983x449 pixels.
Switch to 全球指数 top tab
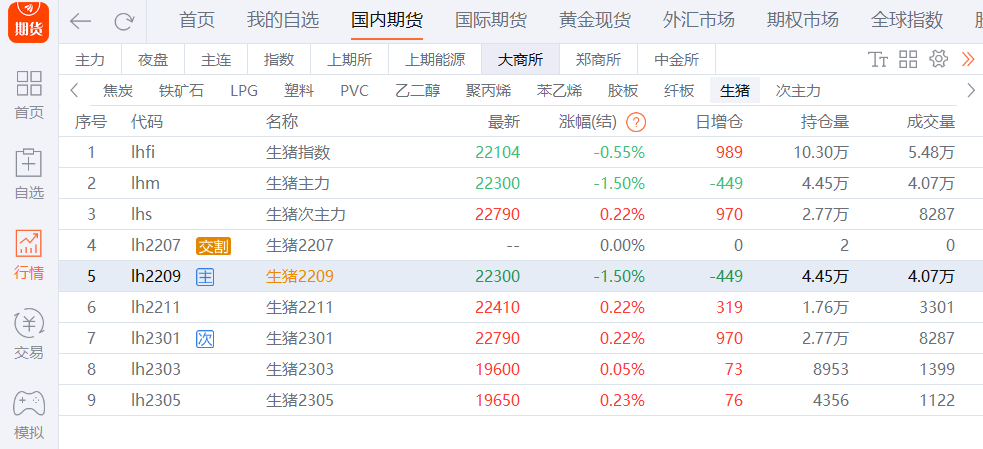[907, 21]
